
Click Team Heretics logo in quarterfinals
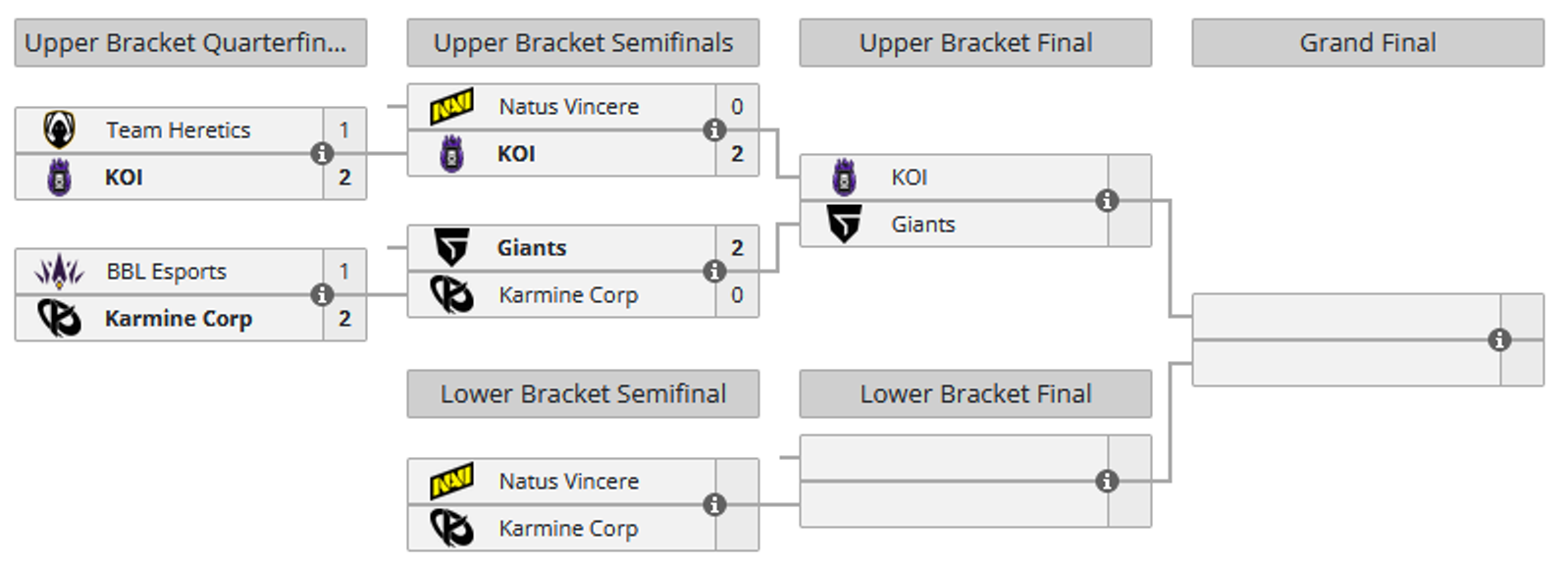(60, 130)
